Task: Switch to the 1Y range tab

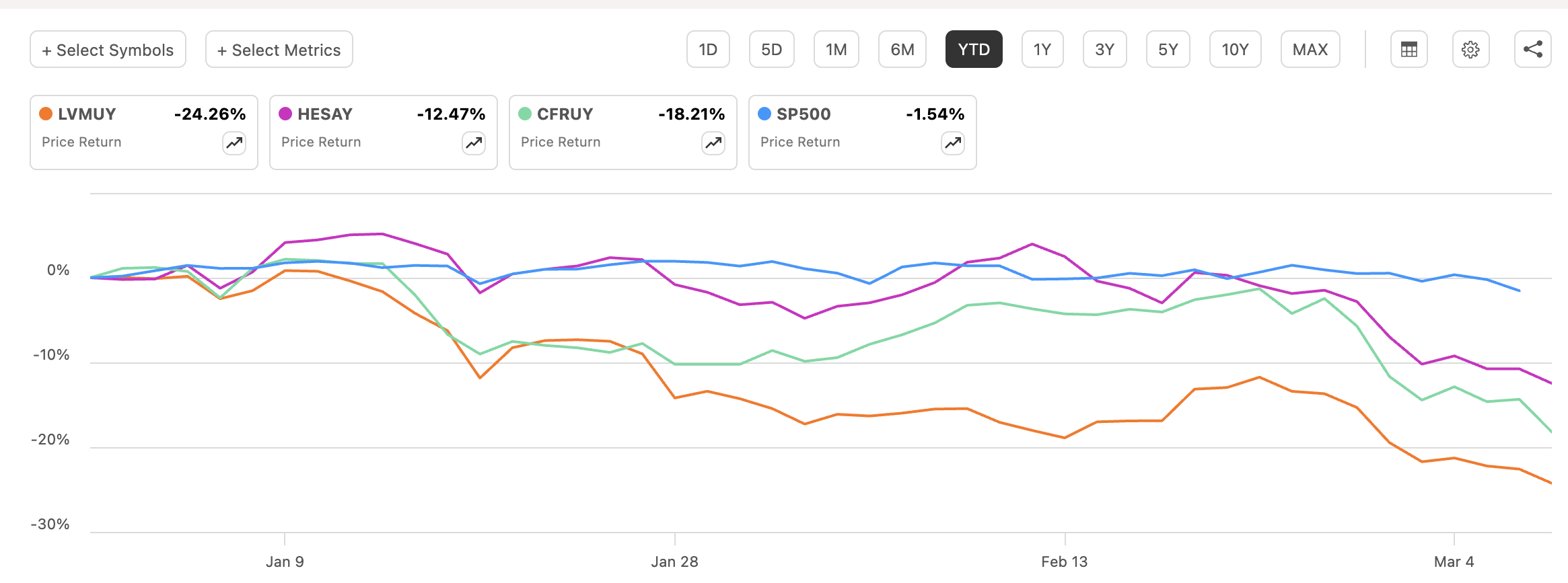Action: tap(1042, 49)
